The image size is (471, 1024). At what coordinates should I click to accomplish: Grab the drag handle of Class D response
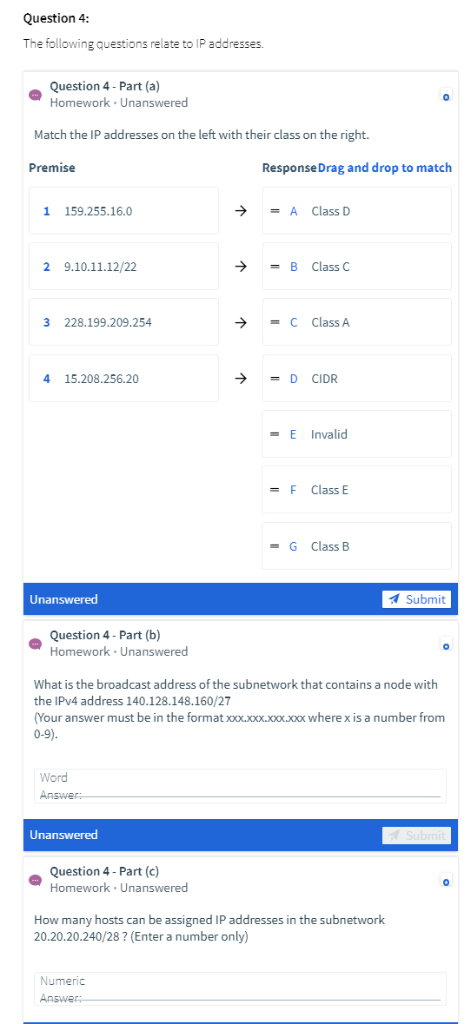[x=276, y=211]
